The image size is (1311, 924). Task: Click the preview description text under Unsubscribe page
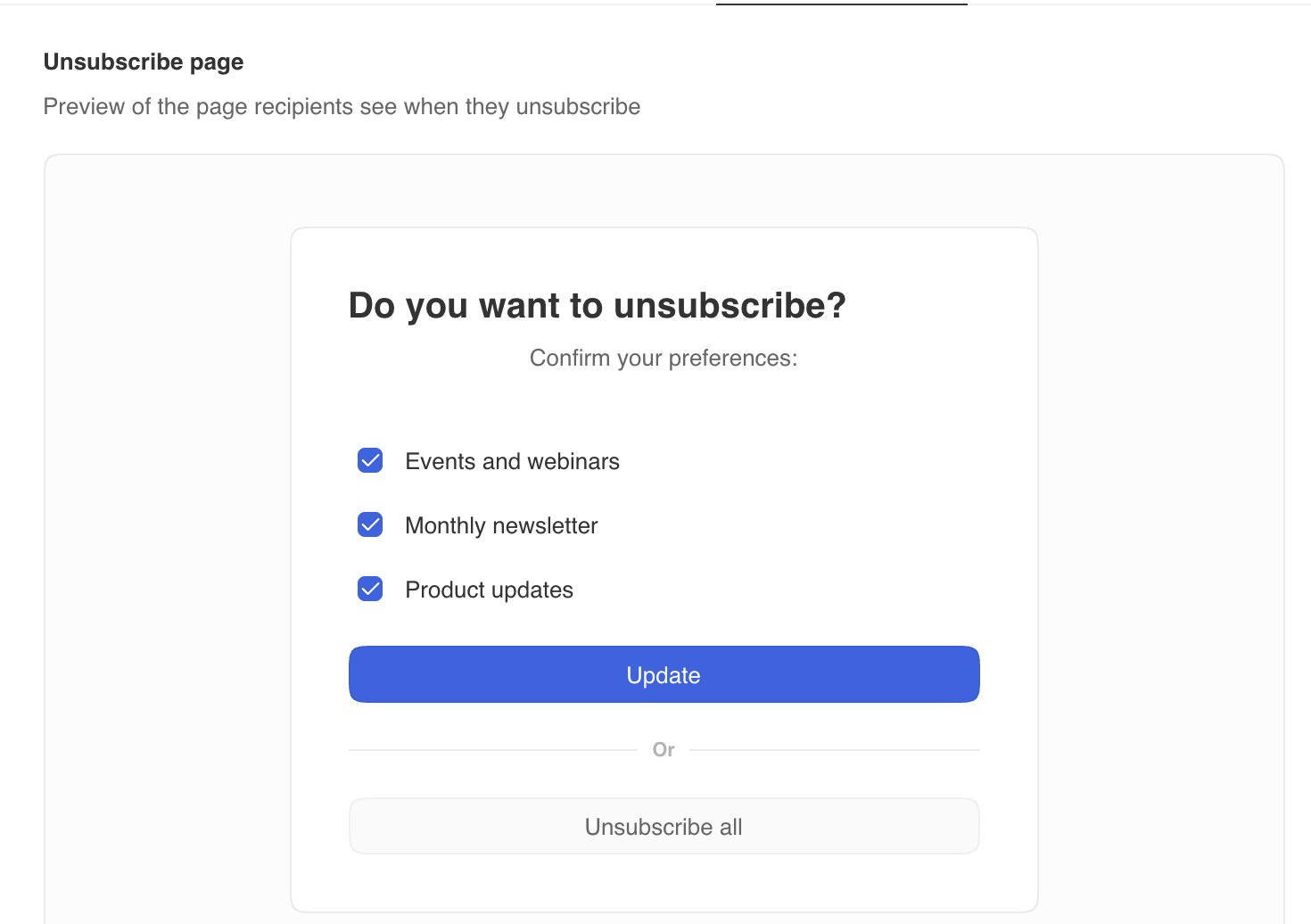[x=342, y=106]
